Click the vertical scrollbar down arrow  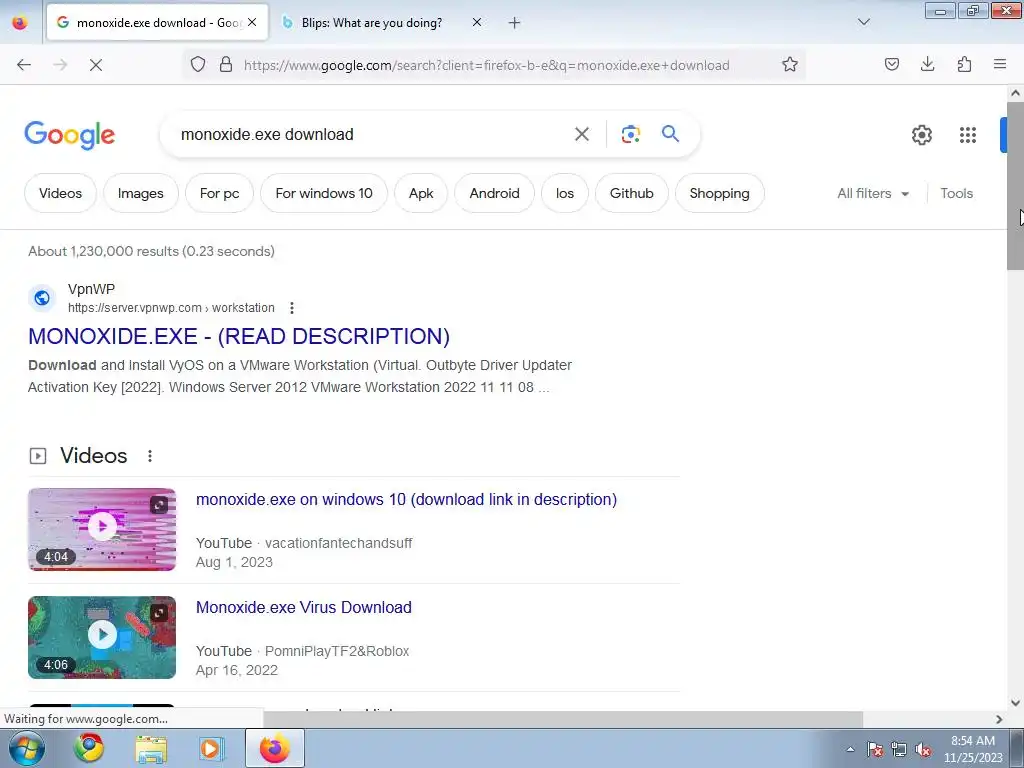(1015, 703)
